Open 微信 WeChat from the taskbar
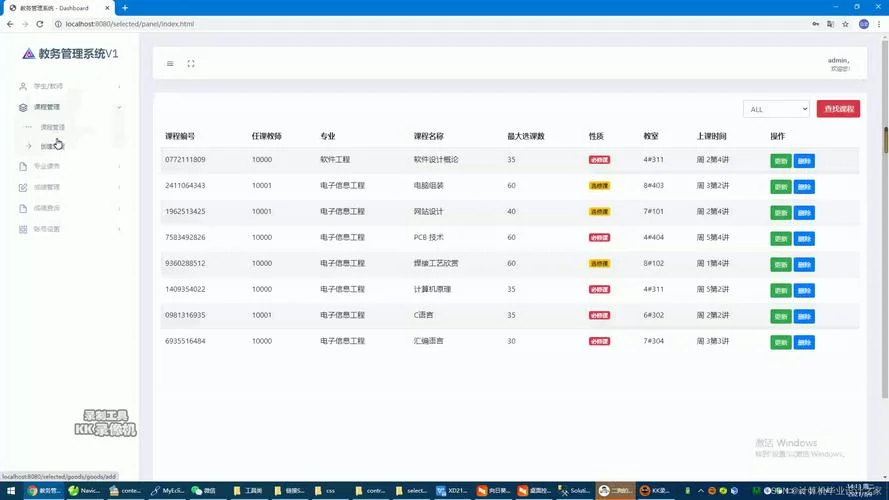 click(x=204, y=490)
